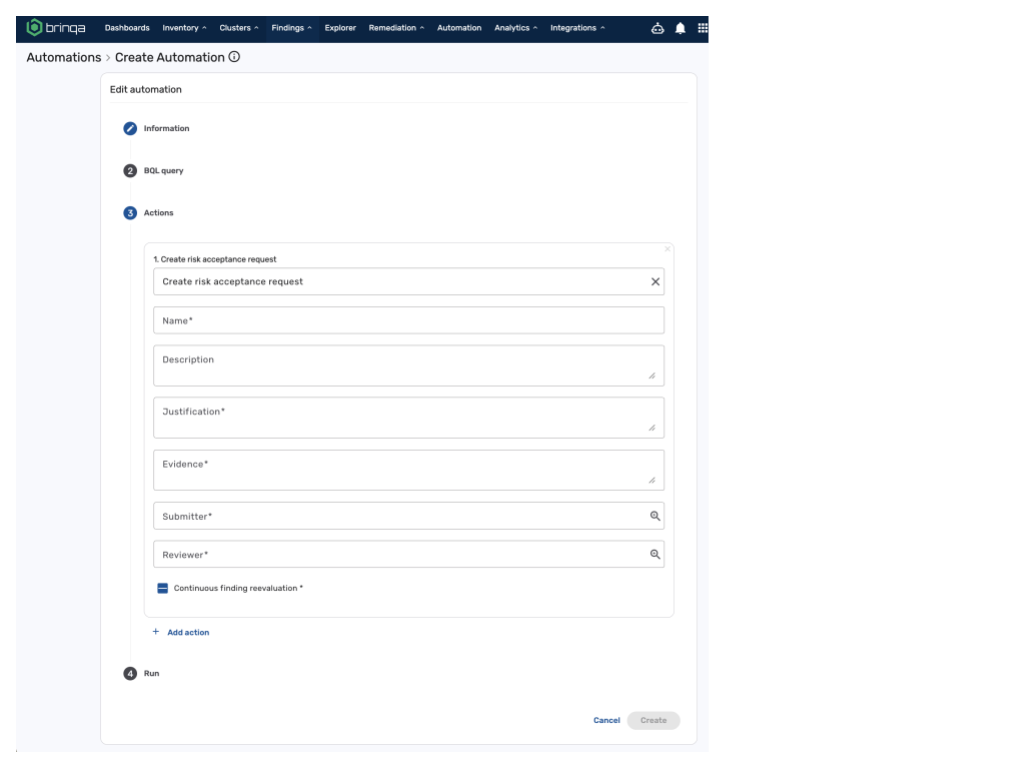Expand the Analytics menu

click(516, 28)
